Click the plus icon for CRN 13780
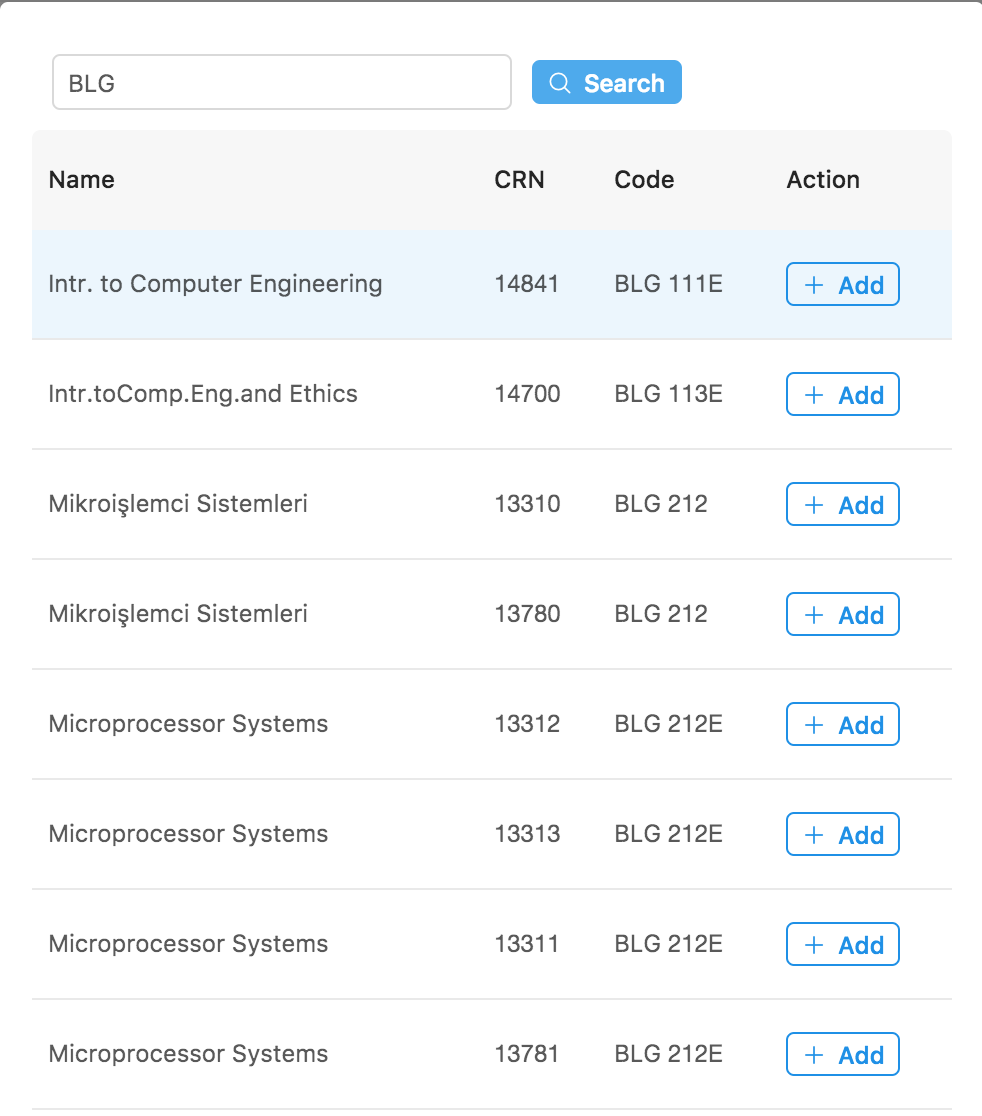The height and width of the screenshot is (1116, 982). (x=813, y=615)
